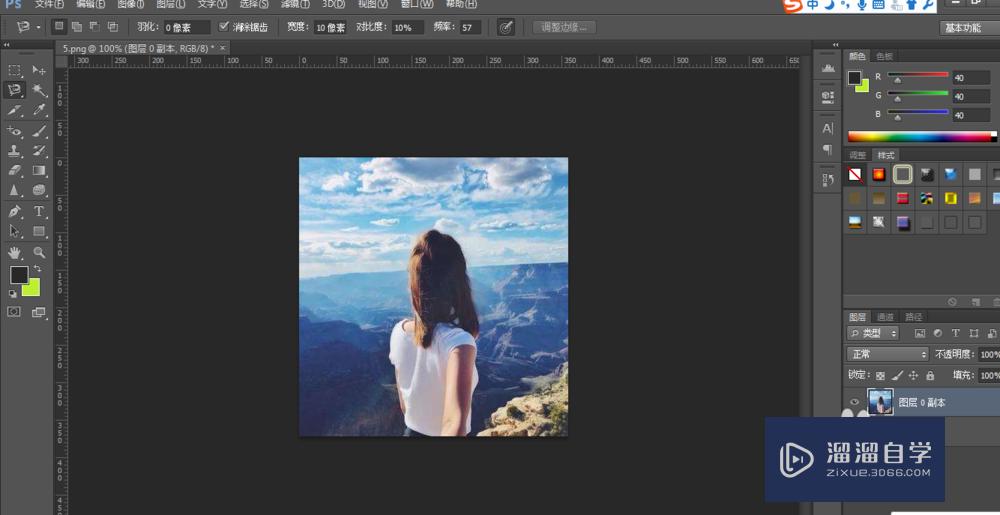
Task: Open the 图像(I) menu
Action: tap(131, 4)
